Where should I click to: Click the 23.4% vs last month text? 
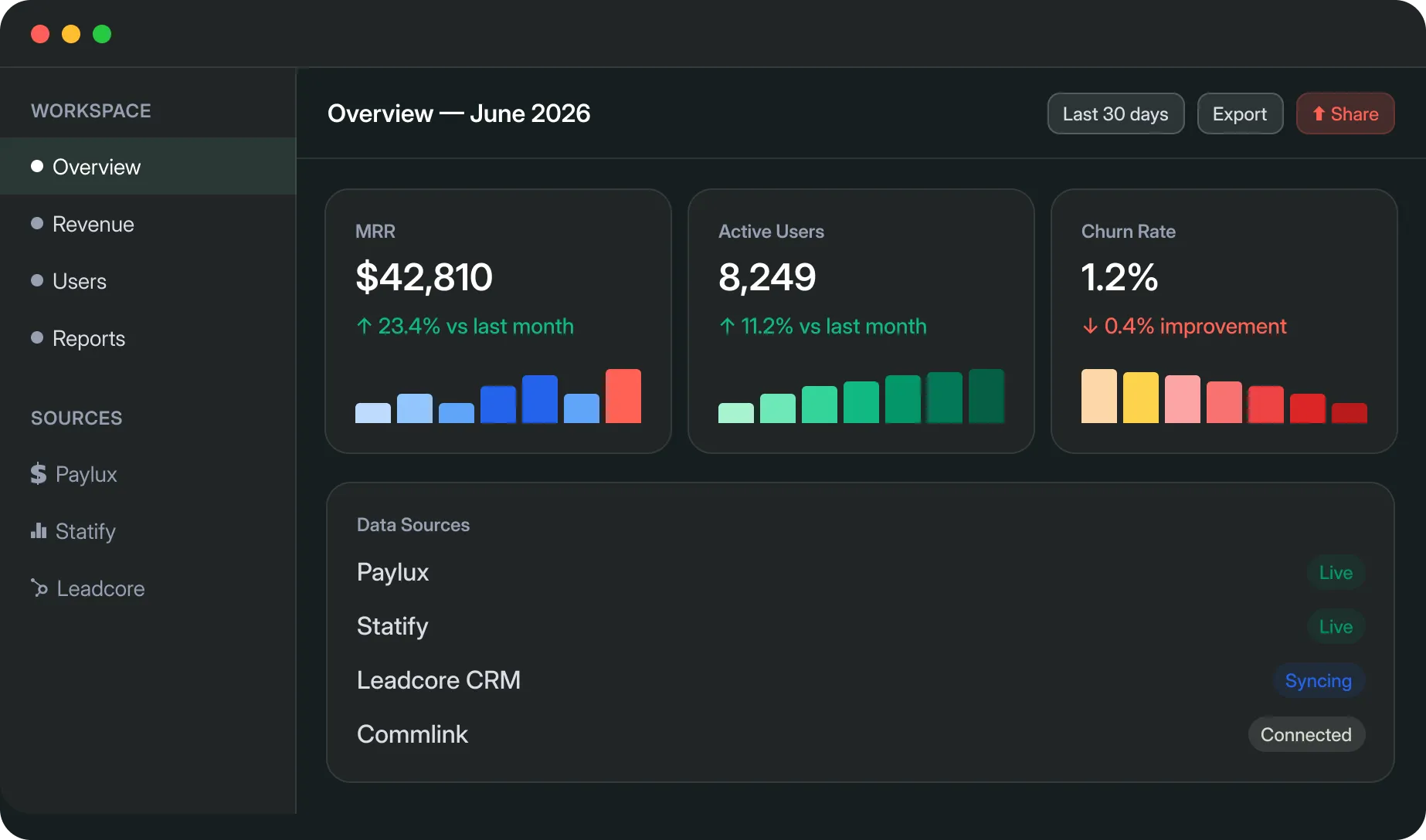[476, 326]
